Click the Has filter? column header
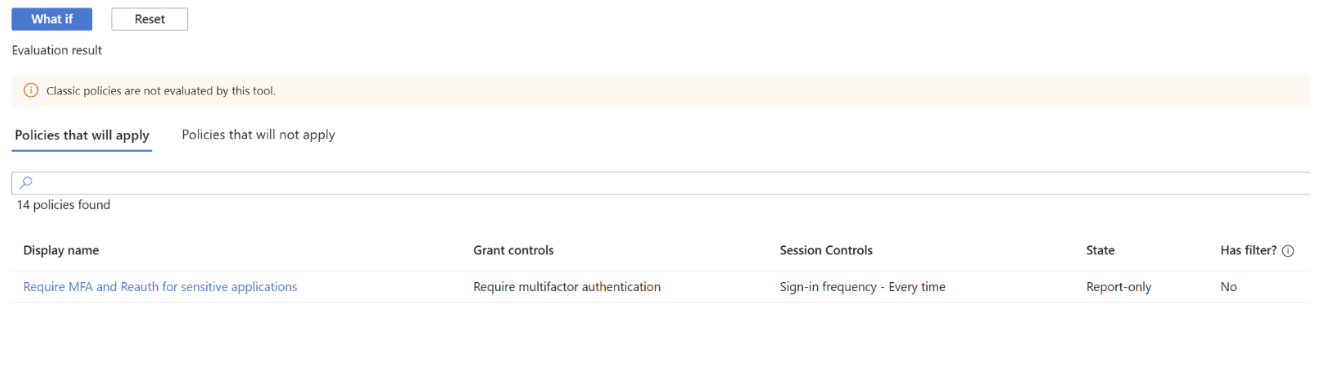The image size is (1328, 370). 1241,251
